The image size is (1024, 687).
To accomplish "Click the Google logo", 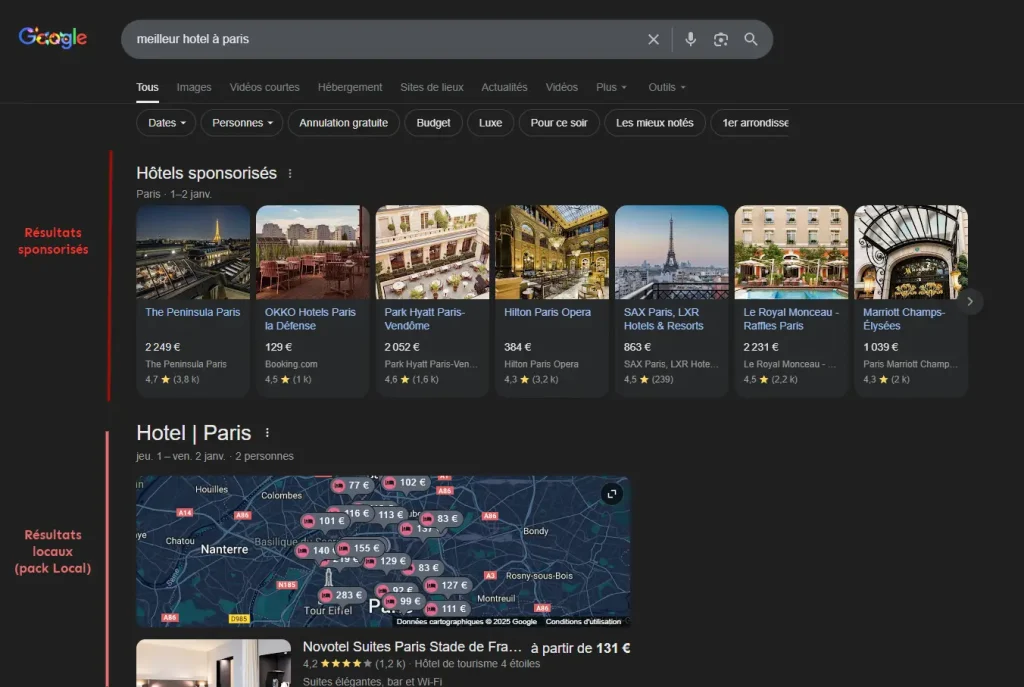I will (51, 38).
